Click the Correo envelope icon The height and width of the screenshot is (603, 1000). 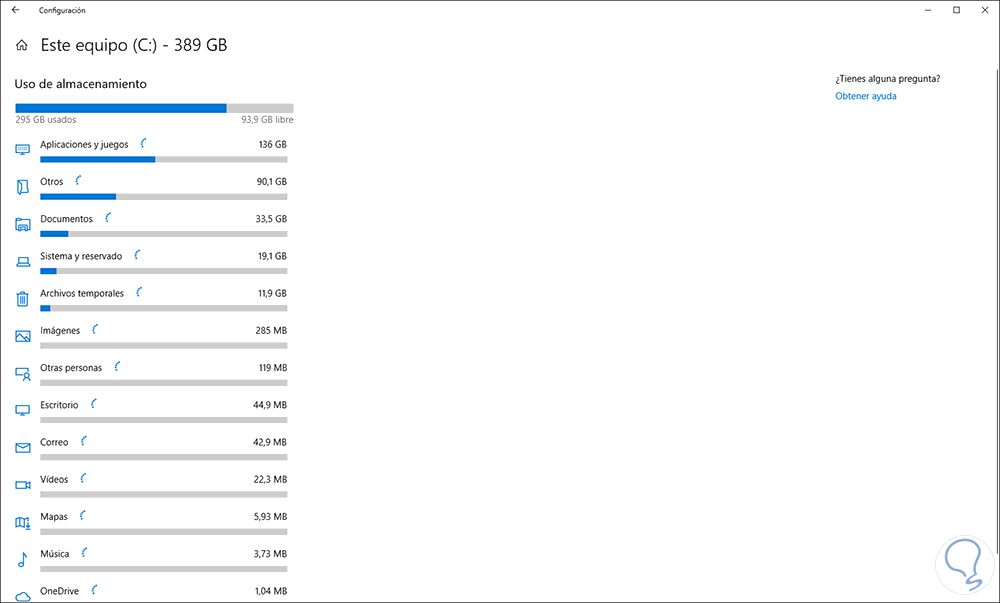pyautogui.click(x=23, y=447)
